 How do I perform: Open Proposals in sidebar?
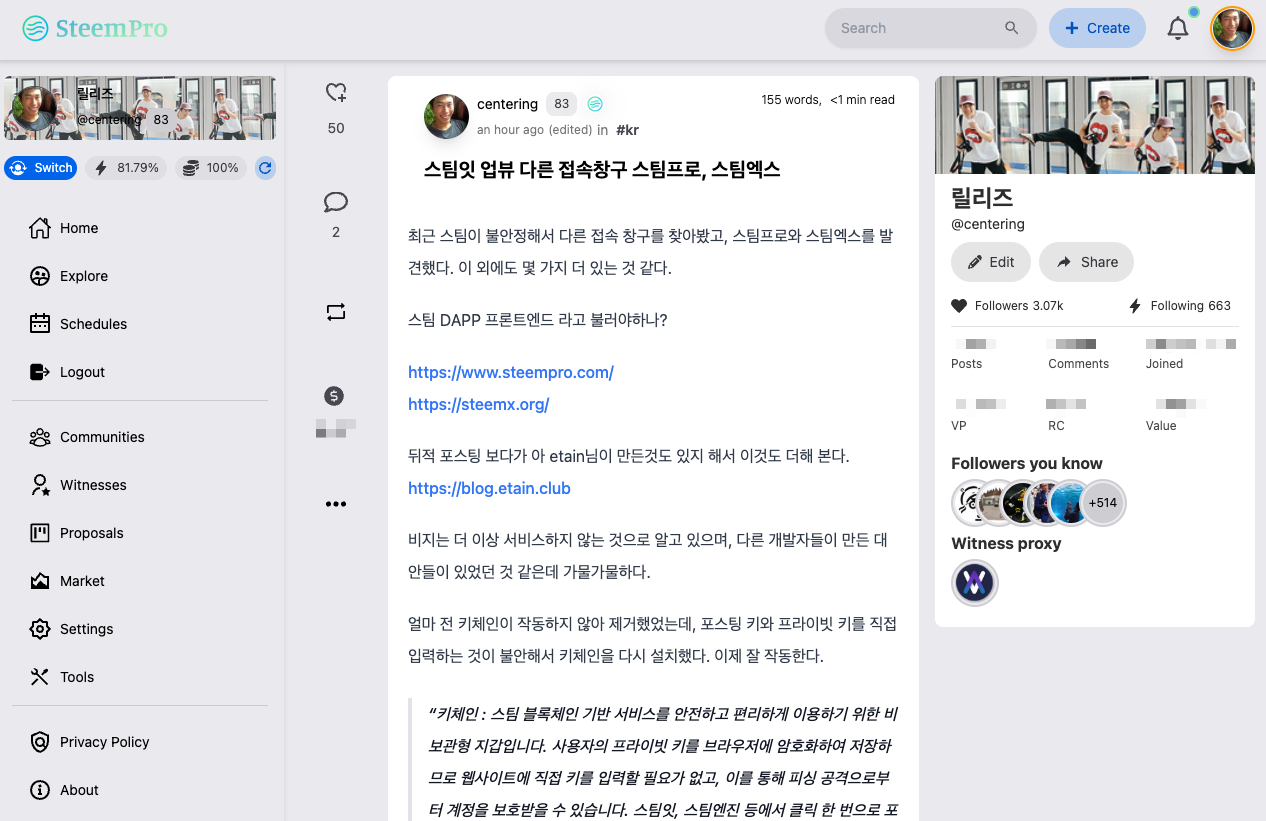coord(76,533)
